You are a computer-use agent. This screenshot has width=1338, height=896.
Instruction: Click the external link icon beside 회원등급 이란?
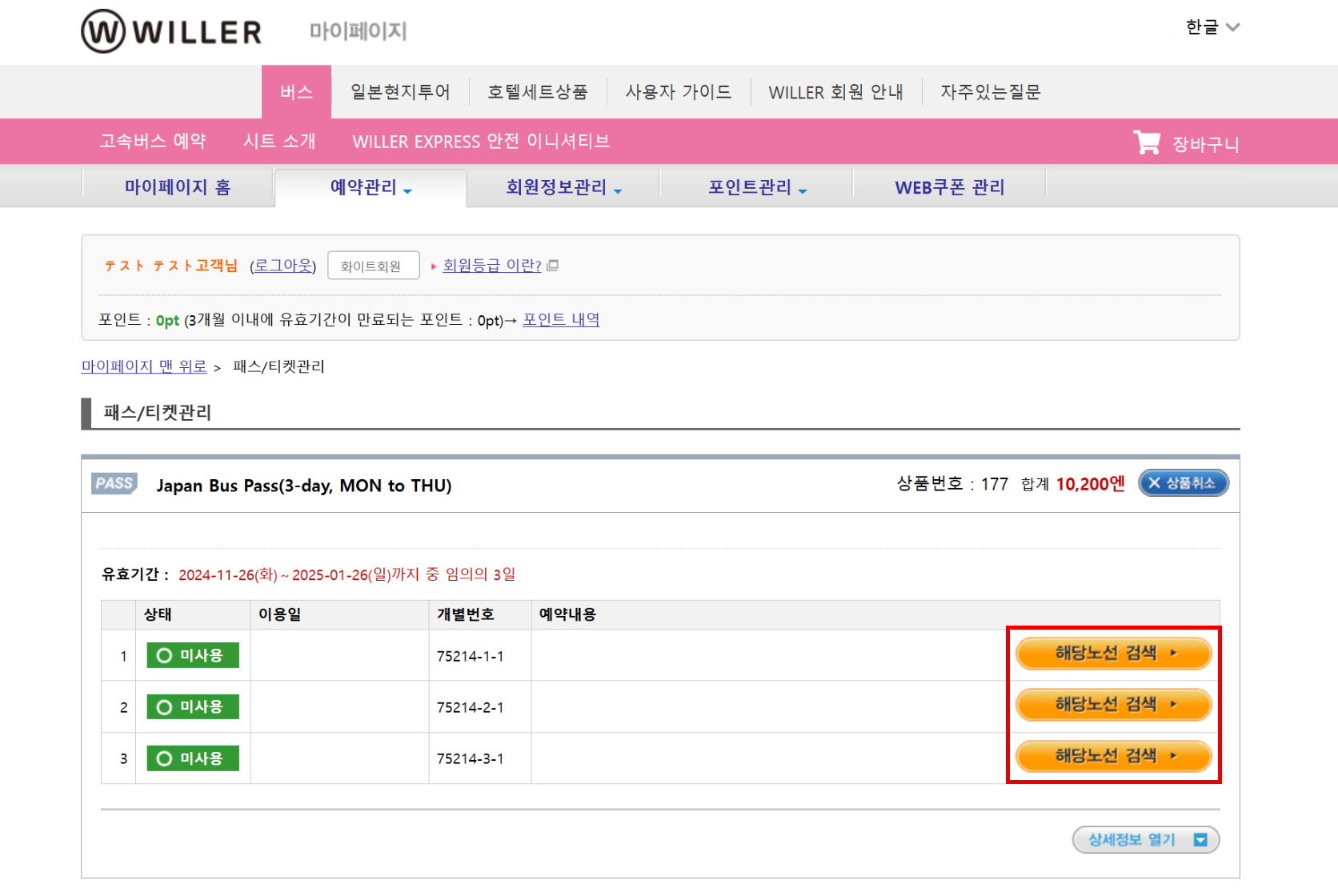pyautogui.click(x=552, y=266)
